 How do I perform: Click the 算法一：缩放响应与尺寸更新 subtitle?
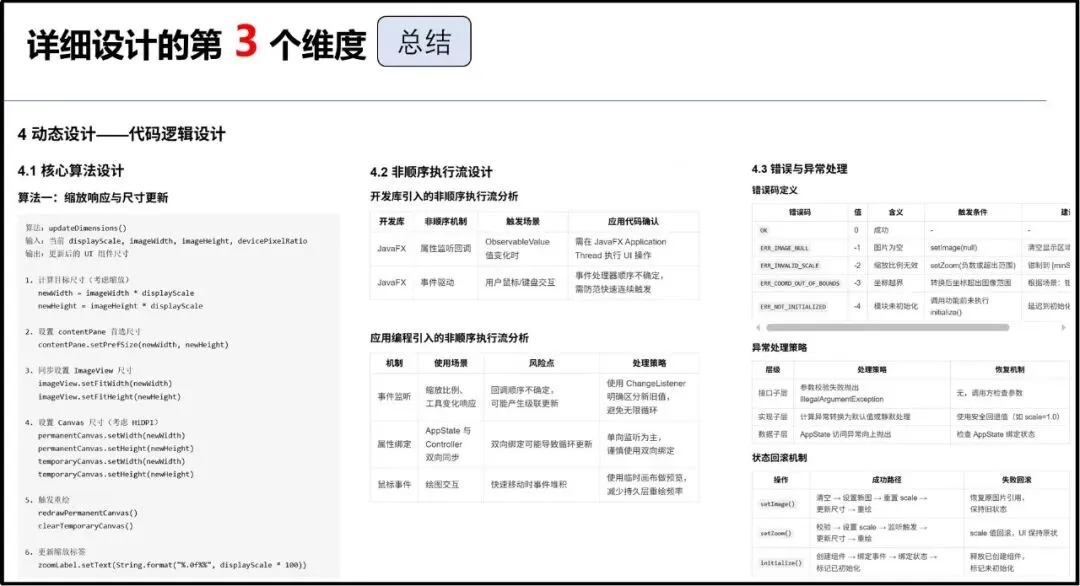point(93,198)
